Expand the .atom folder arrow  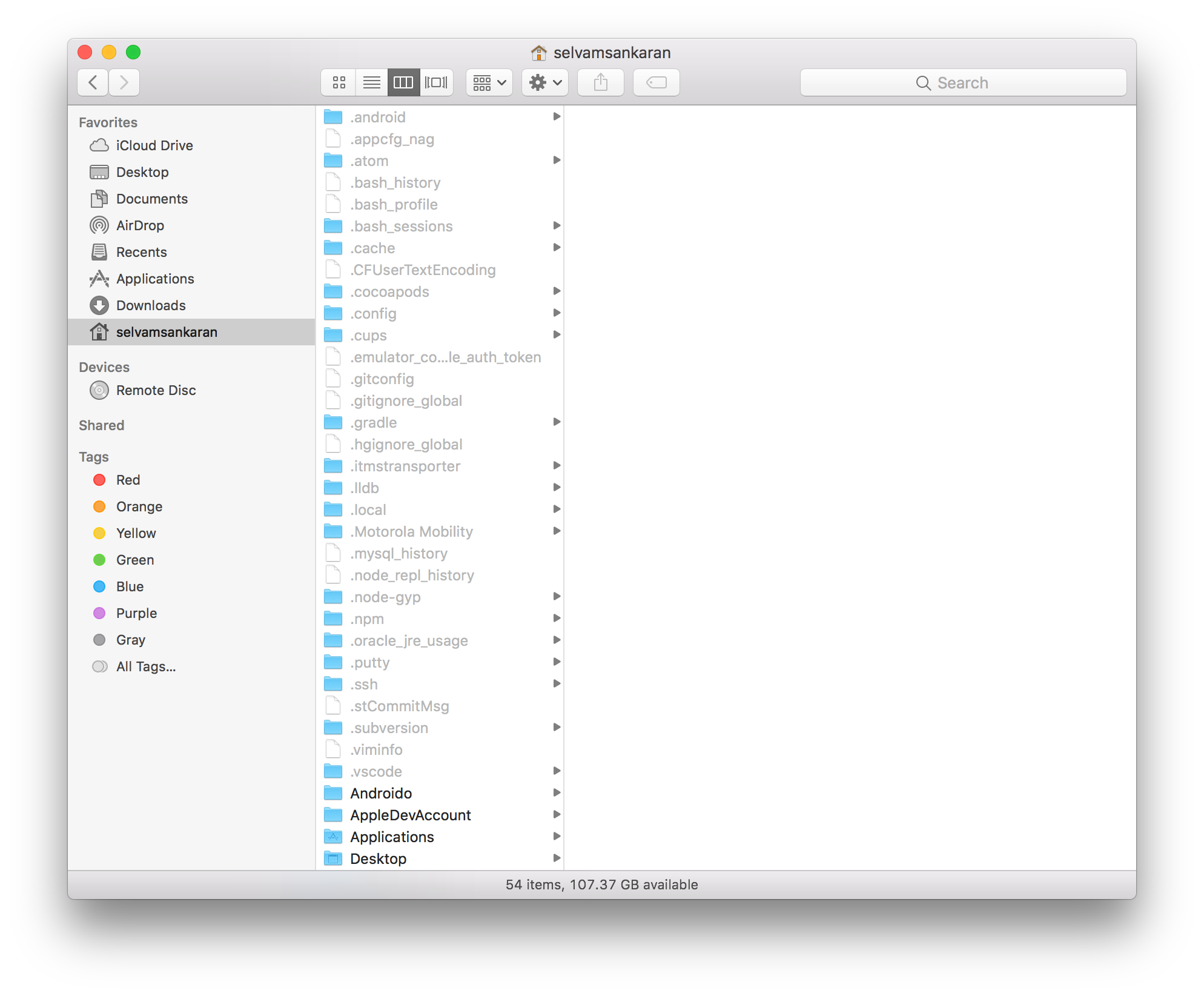pyautogui.click(x=557, y=160)
